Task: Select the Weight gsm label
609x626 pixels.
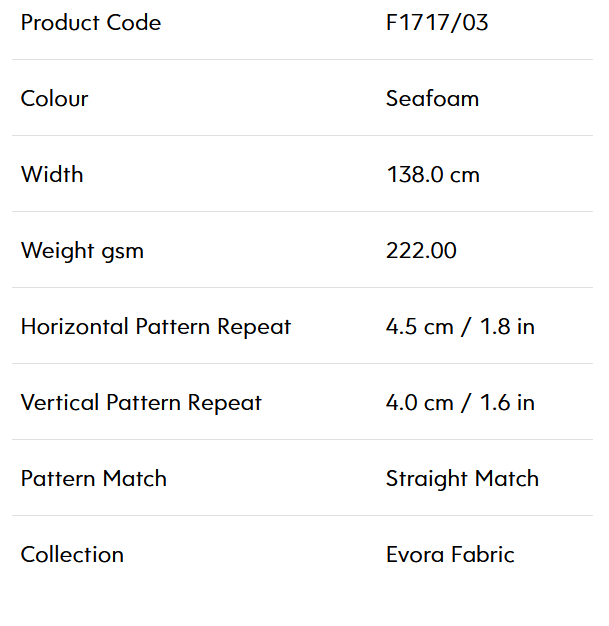Action: pyautogui.click(x=82, y=251)
